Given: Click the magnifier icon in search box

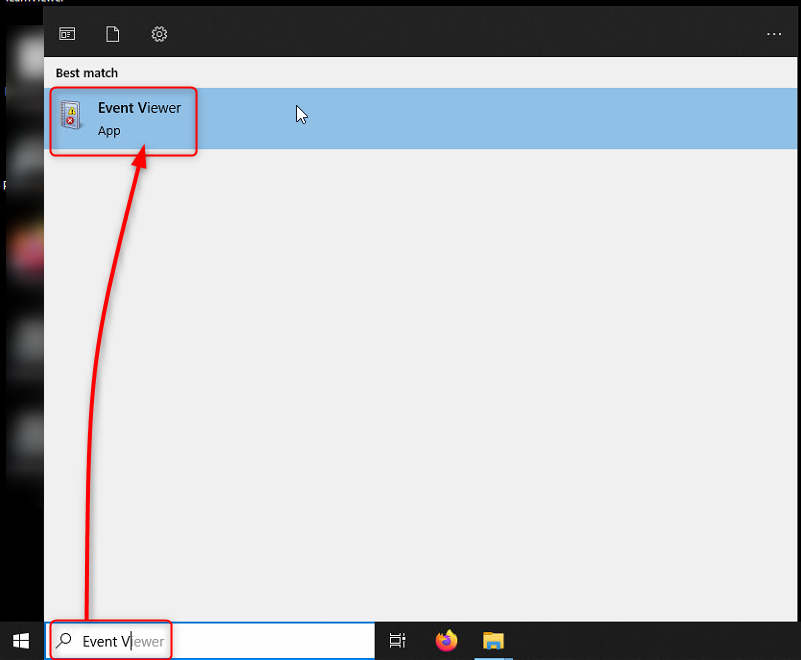Looking at the screenshot, I should click(x=64, y=641).
